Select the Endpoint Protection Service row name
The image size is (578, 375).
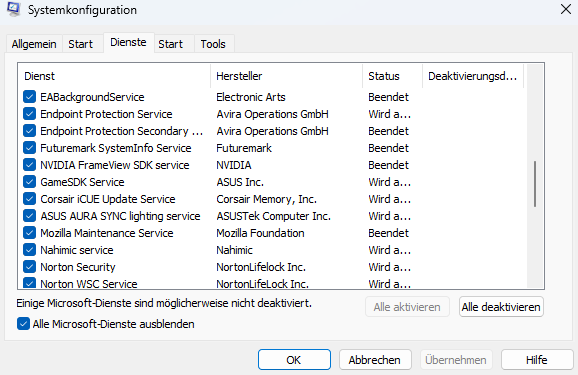coord(106,114)
